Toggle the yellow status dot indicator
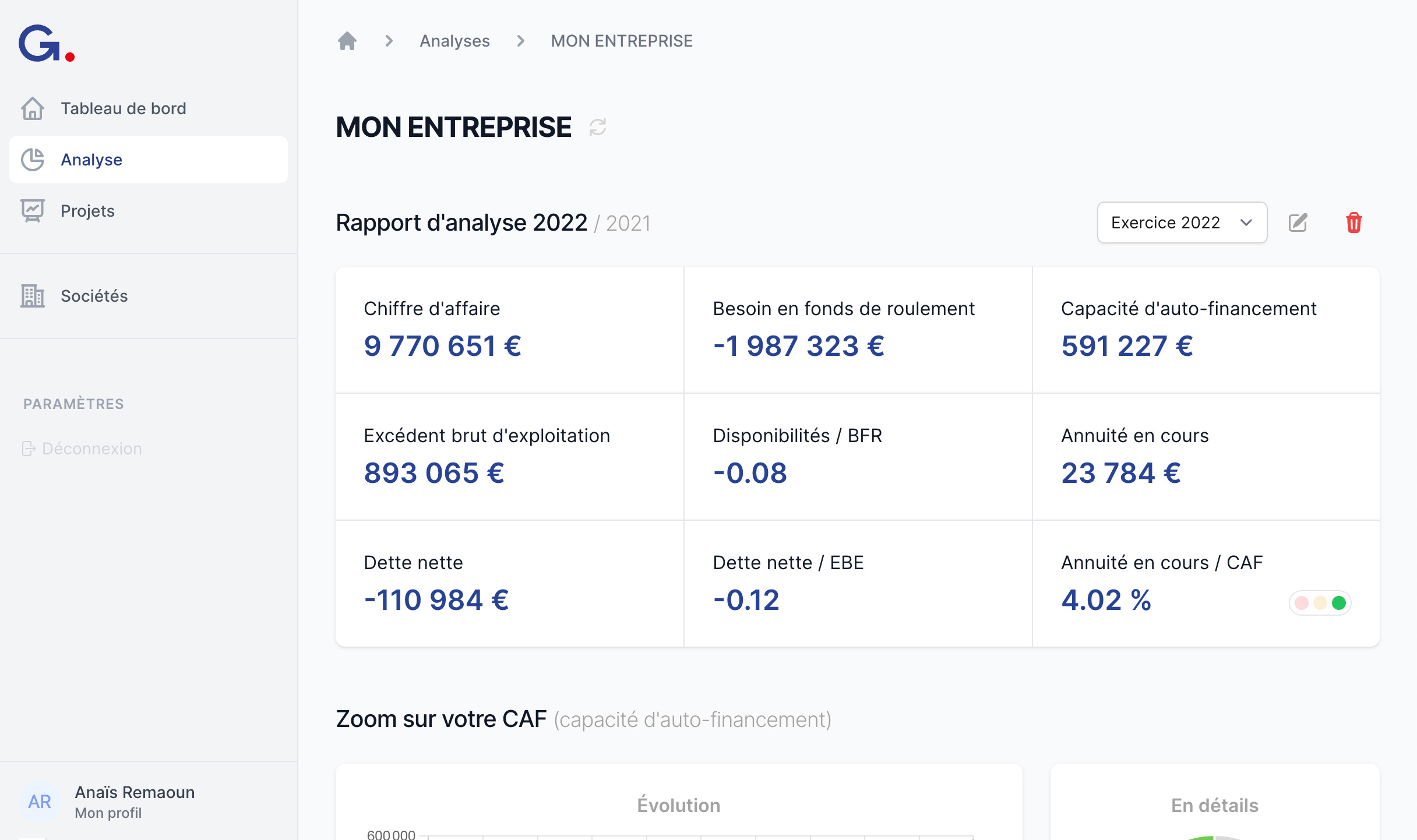 pos(1320,603)
